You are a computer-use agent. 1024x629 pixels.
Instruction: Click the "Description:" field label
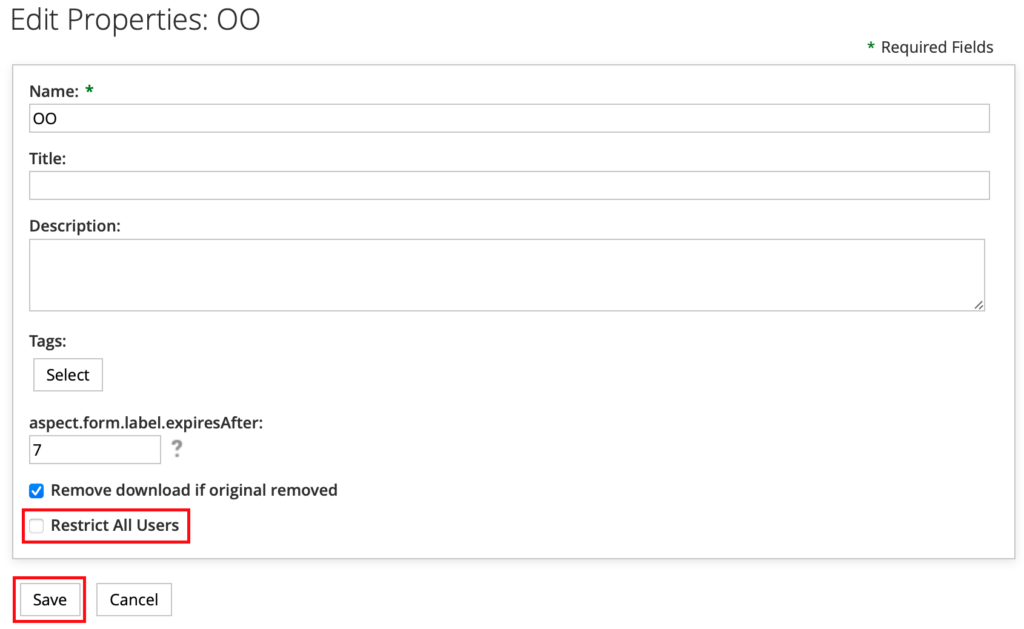point(75,226)
